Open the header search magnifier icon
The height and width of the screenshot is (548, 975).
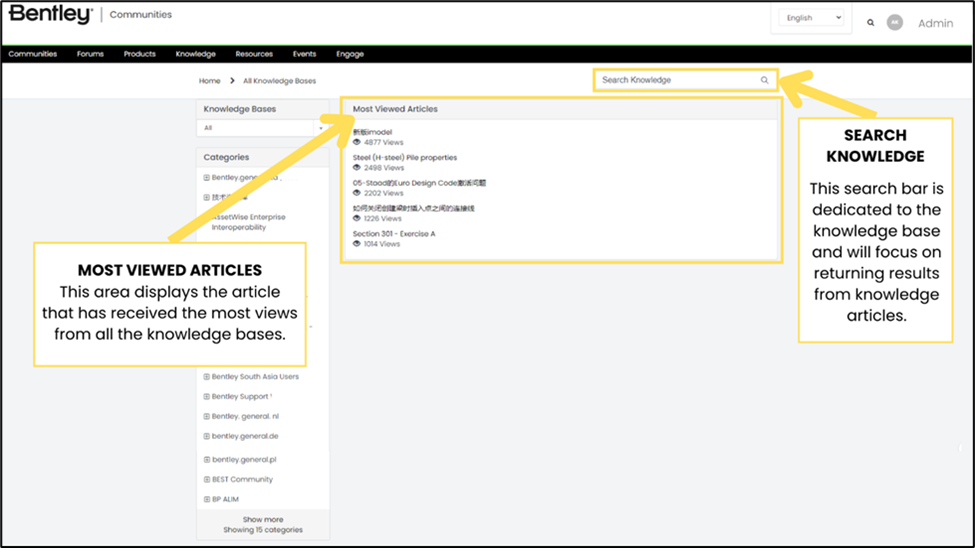[871, 23]
